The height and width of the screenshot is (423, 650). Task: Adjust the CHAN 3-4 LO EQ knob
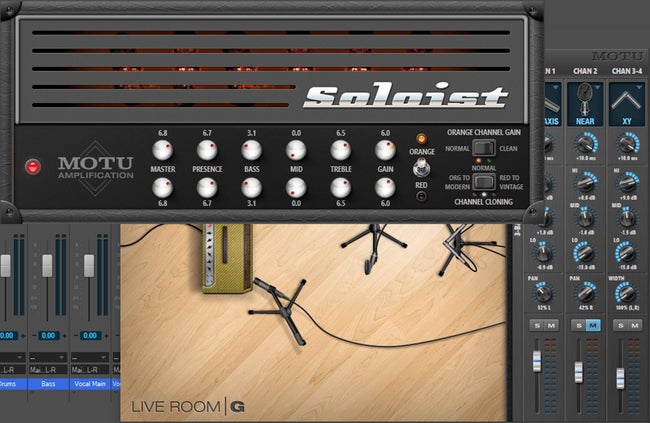(x=627, y=253)
